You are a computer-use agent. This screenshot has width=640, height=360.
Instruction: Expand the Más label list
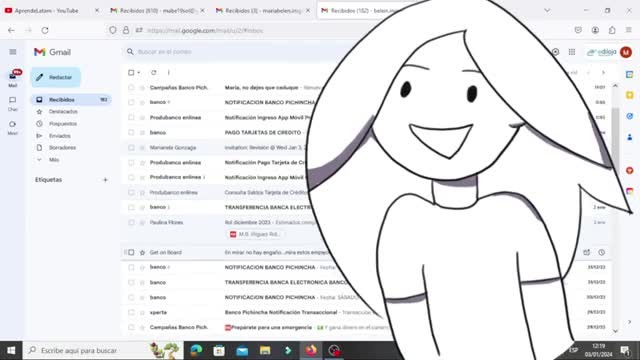pyautogui.click(x=54, y=160)
